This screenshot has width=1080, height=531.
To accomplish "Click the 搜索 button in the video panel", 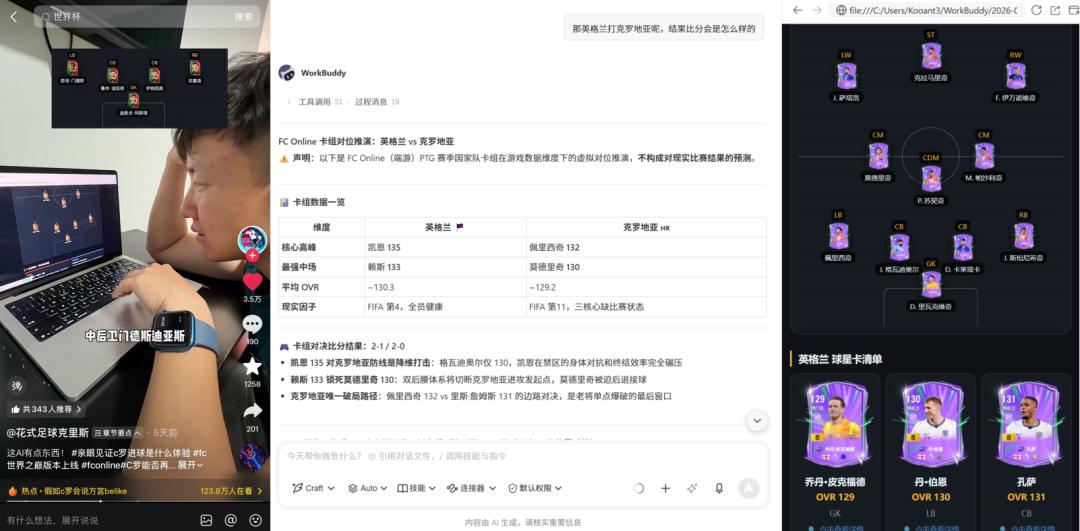I will (x=244, y=17).
